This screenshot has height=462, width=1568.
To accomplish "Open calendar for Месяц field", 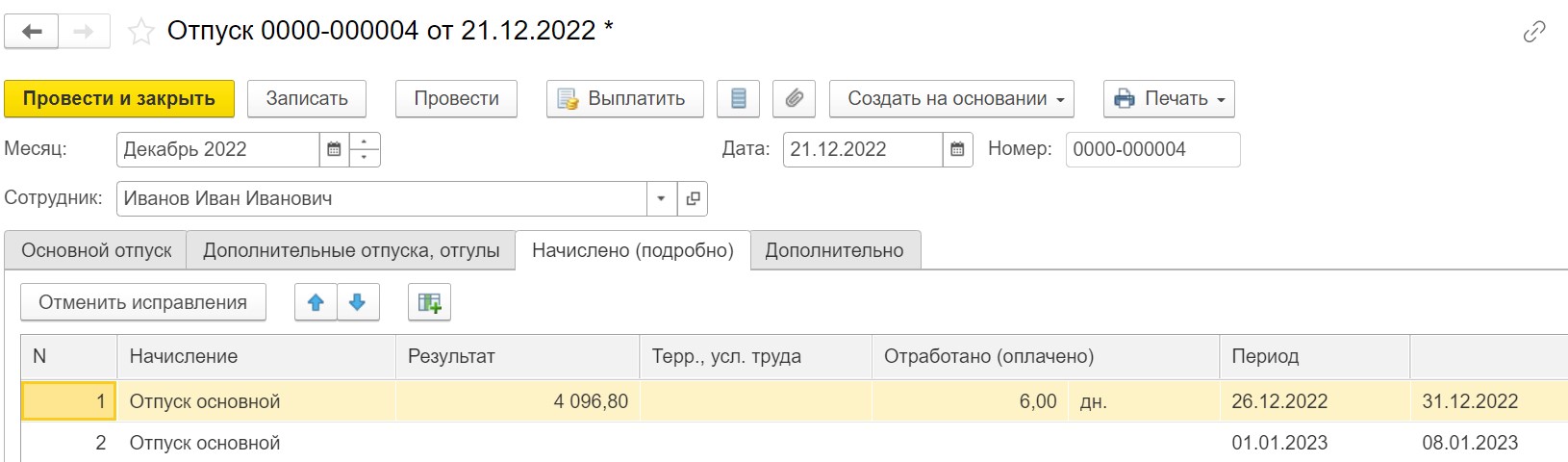I will tap(334, 149).
